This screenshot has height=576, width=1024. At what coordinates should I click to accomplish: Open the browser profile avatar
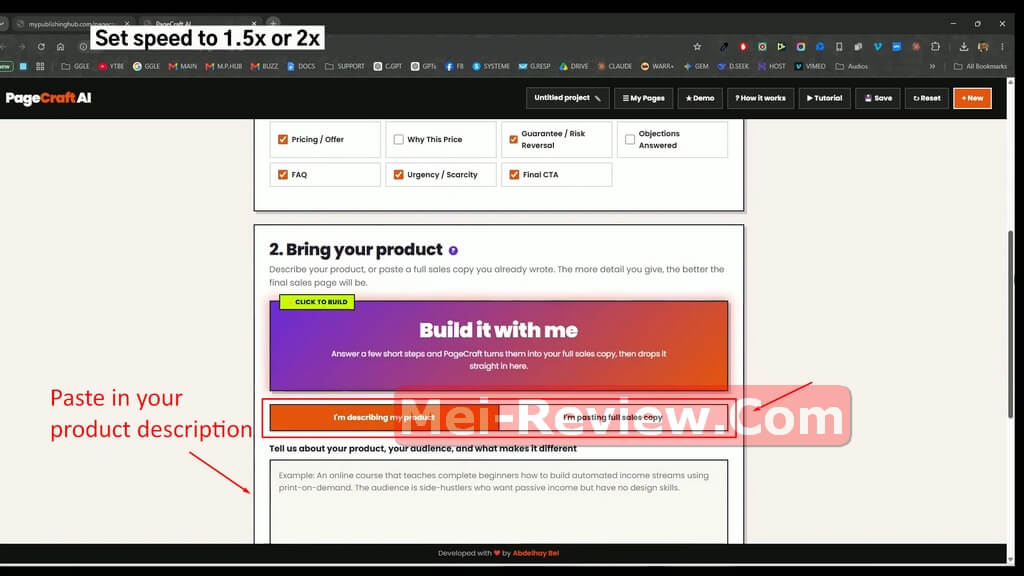point(983,47)
